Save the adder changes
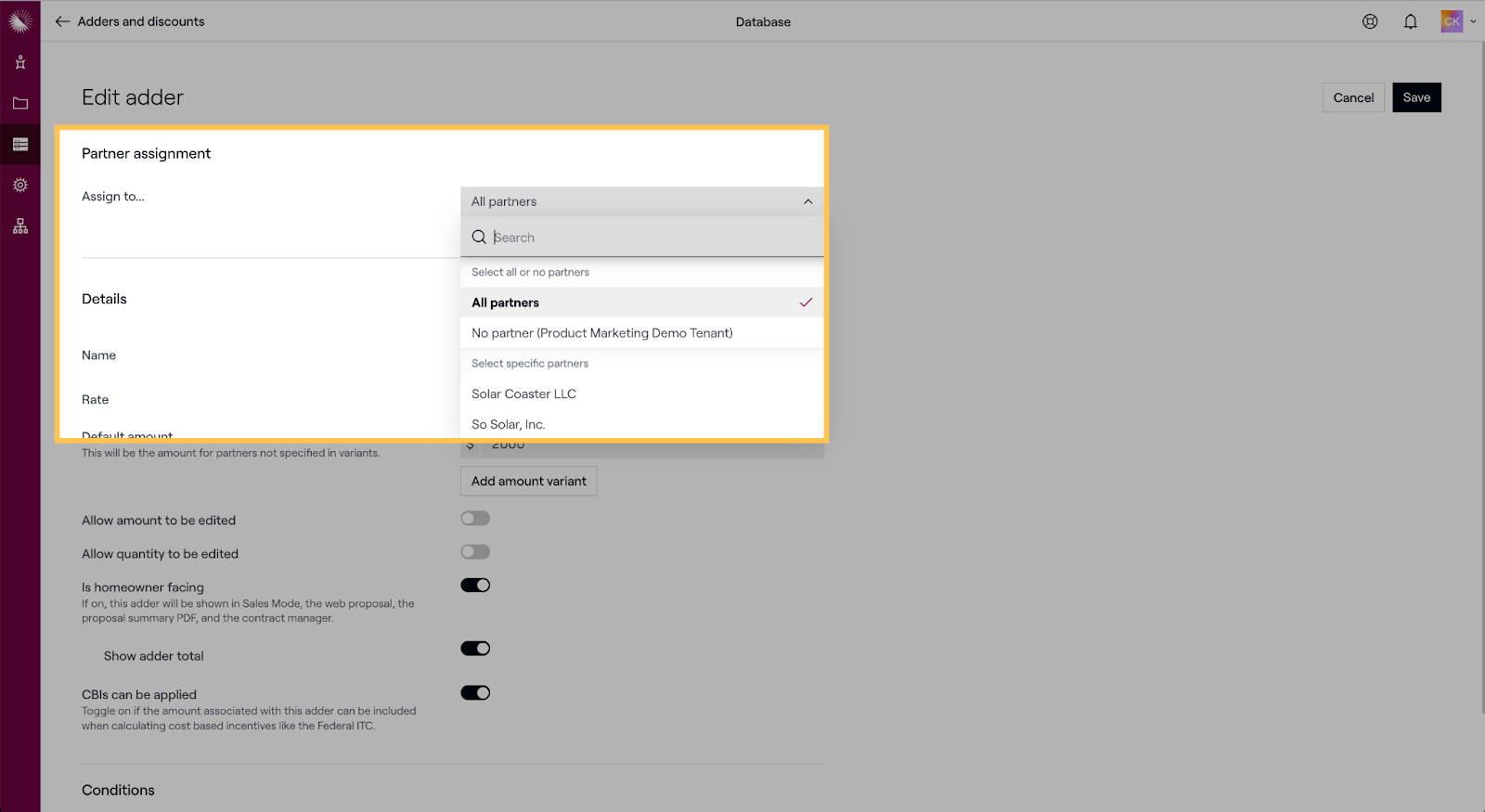The image size is (1485, 812). tap(1416, 97)
